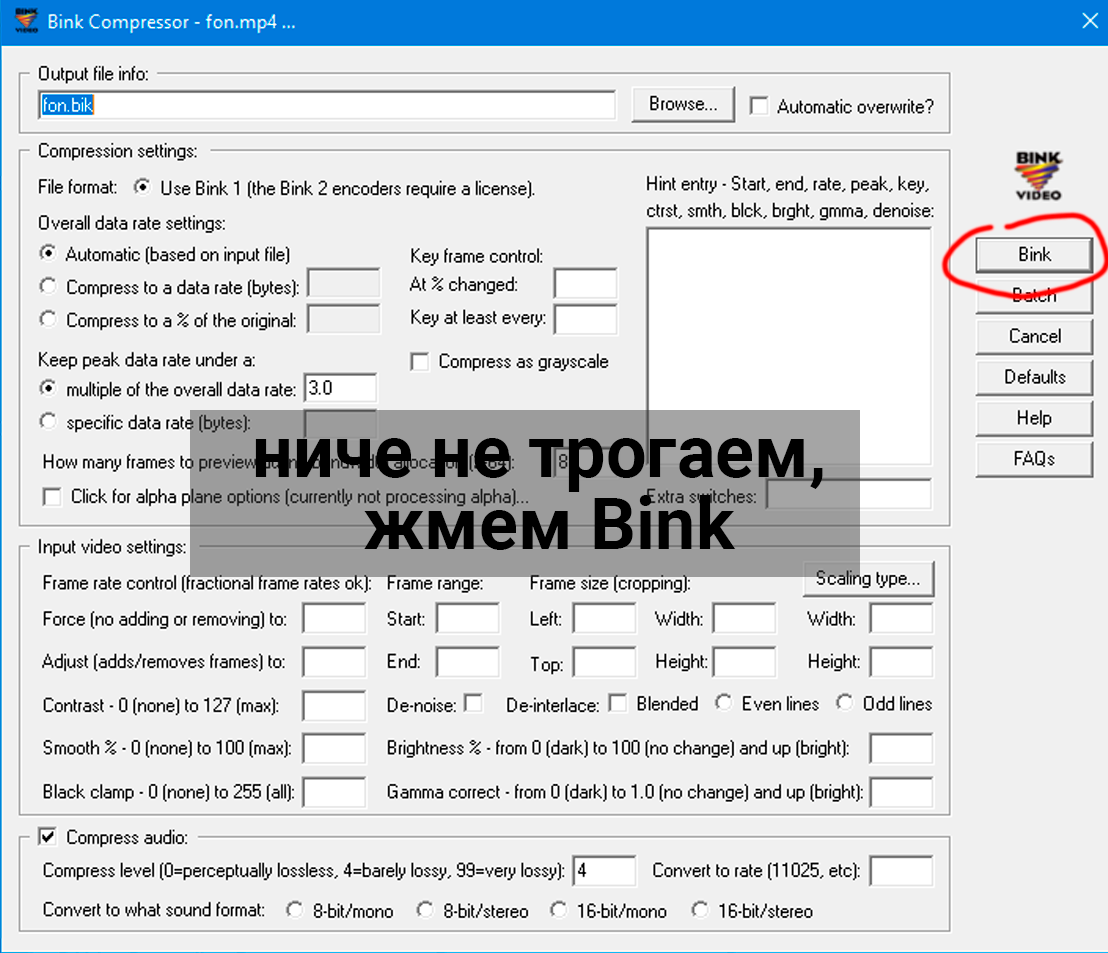Open the Scaling type options
Image resolution: width=1108 pixels, height=953 pixels.
pos(868,579)
